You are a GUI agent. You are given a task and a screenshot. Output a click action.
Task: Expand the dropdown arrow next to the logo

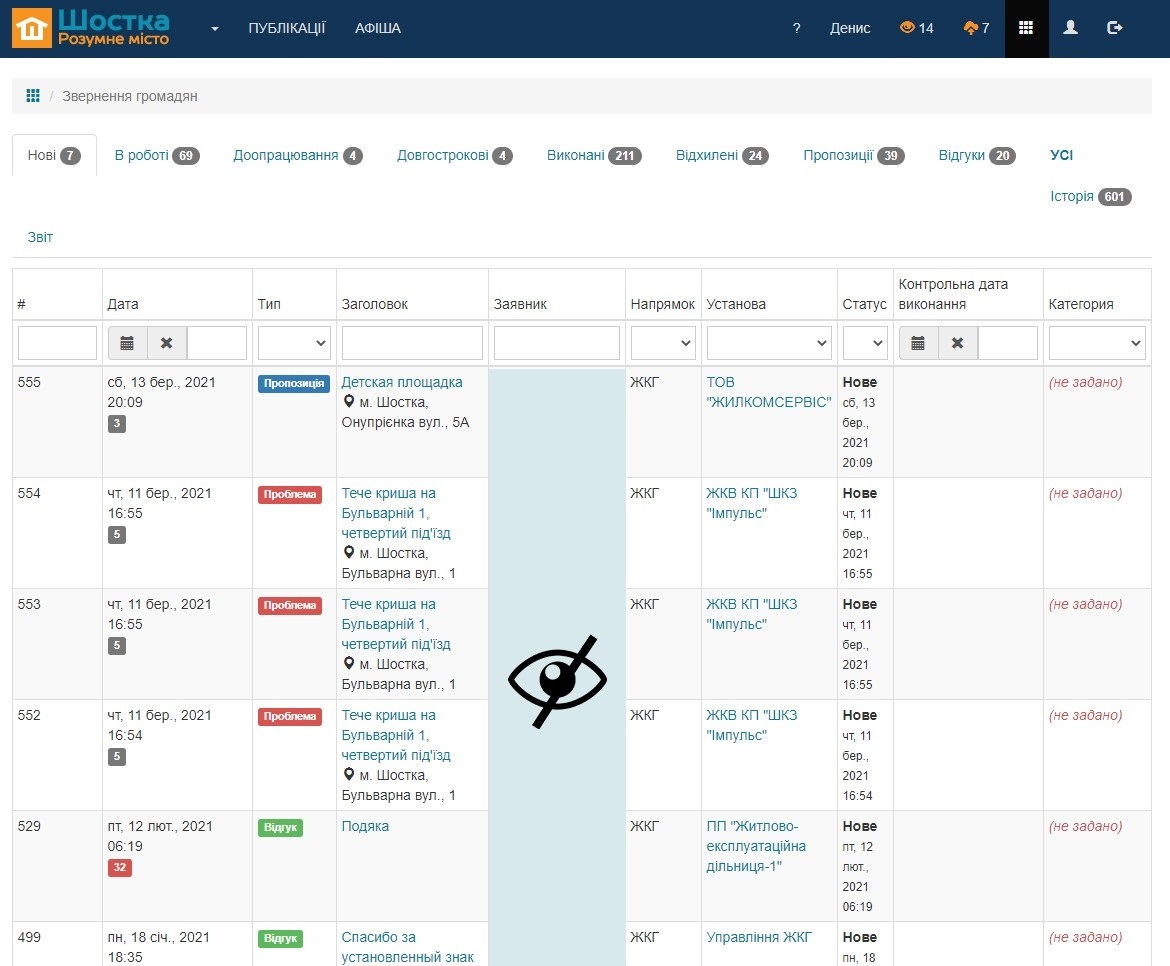click(x=215, y=29)
